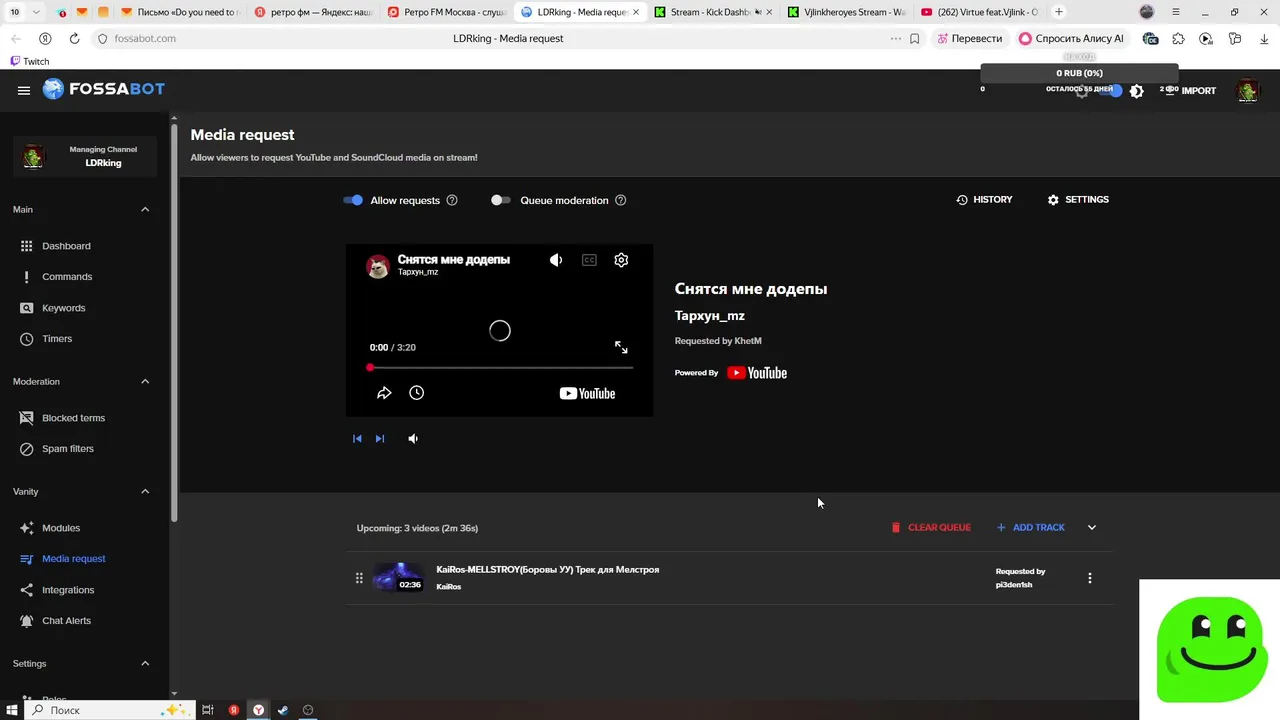Open user profile avatar menu
This screenshot has width=1280, height=720.
coord(1248,91)
